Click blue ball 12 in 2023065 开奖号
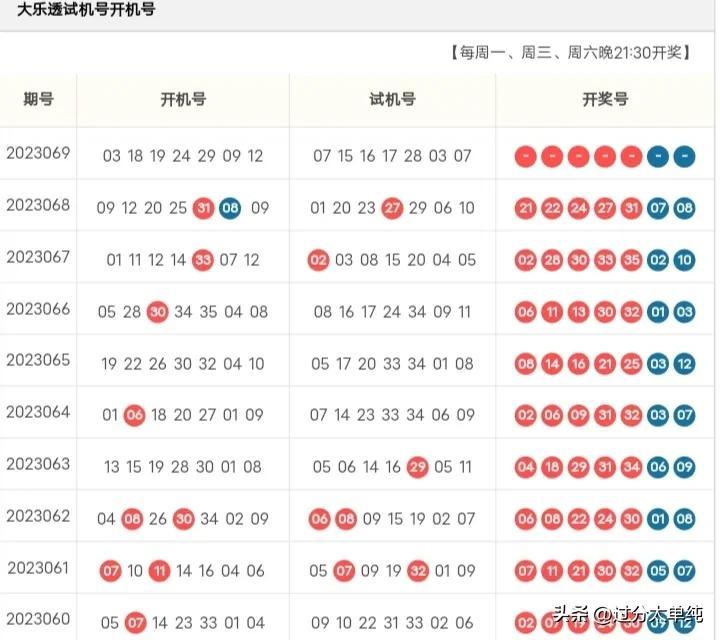 click(684, 364)
